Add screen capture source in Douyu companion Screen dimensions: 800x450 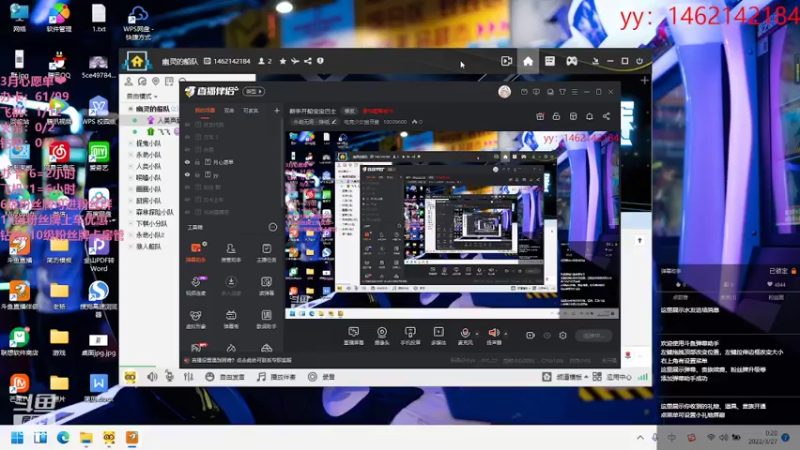coord(354,336)
